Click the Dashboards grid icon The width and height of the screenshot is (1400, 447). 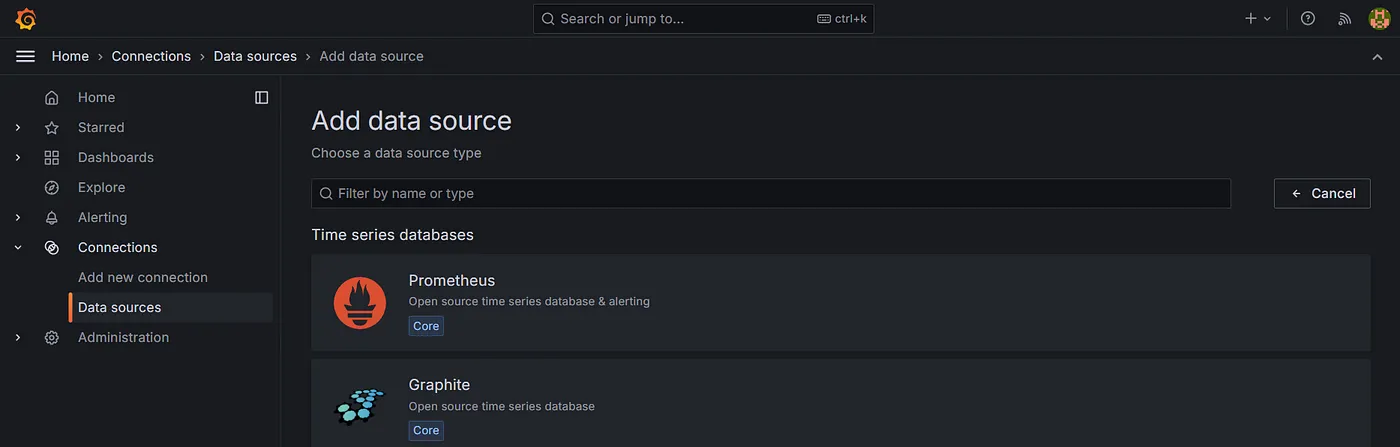tap(52, 158)
